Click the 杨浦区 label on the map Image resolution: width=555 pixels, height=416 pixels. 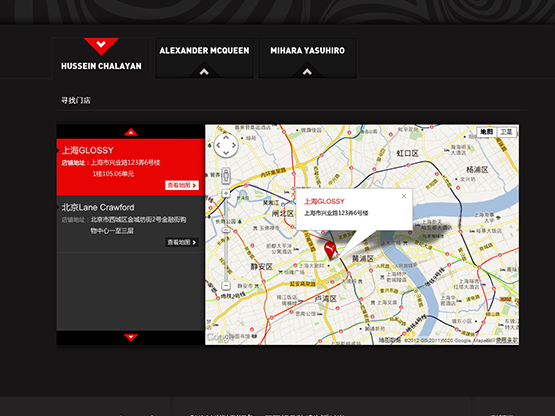[x=477, y=170]
